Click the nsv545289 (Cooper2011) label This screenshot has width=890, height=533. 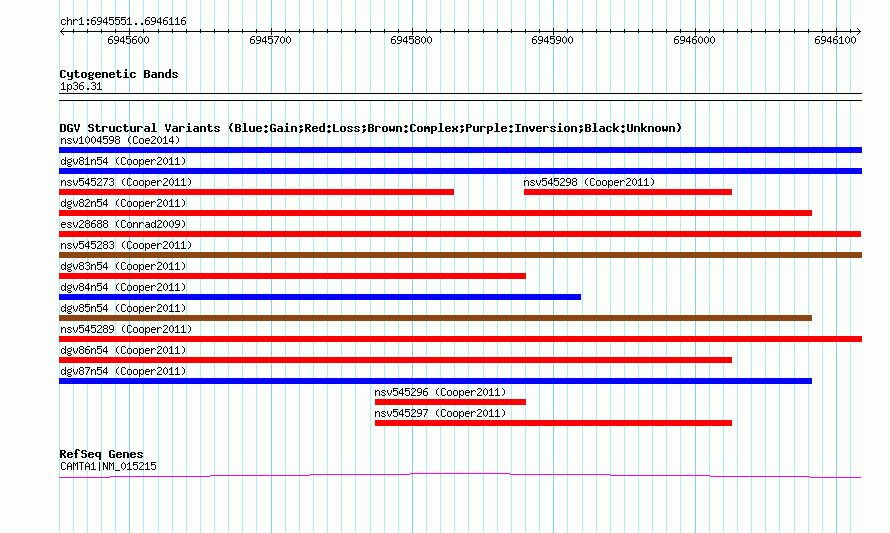[x=126, y=329]
